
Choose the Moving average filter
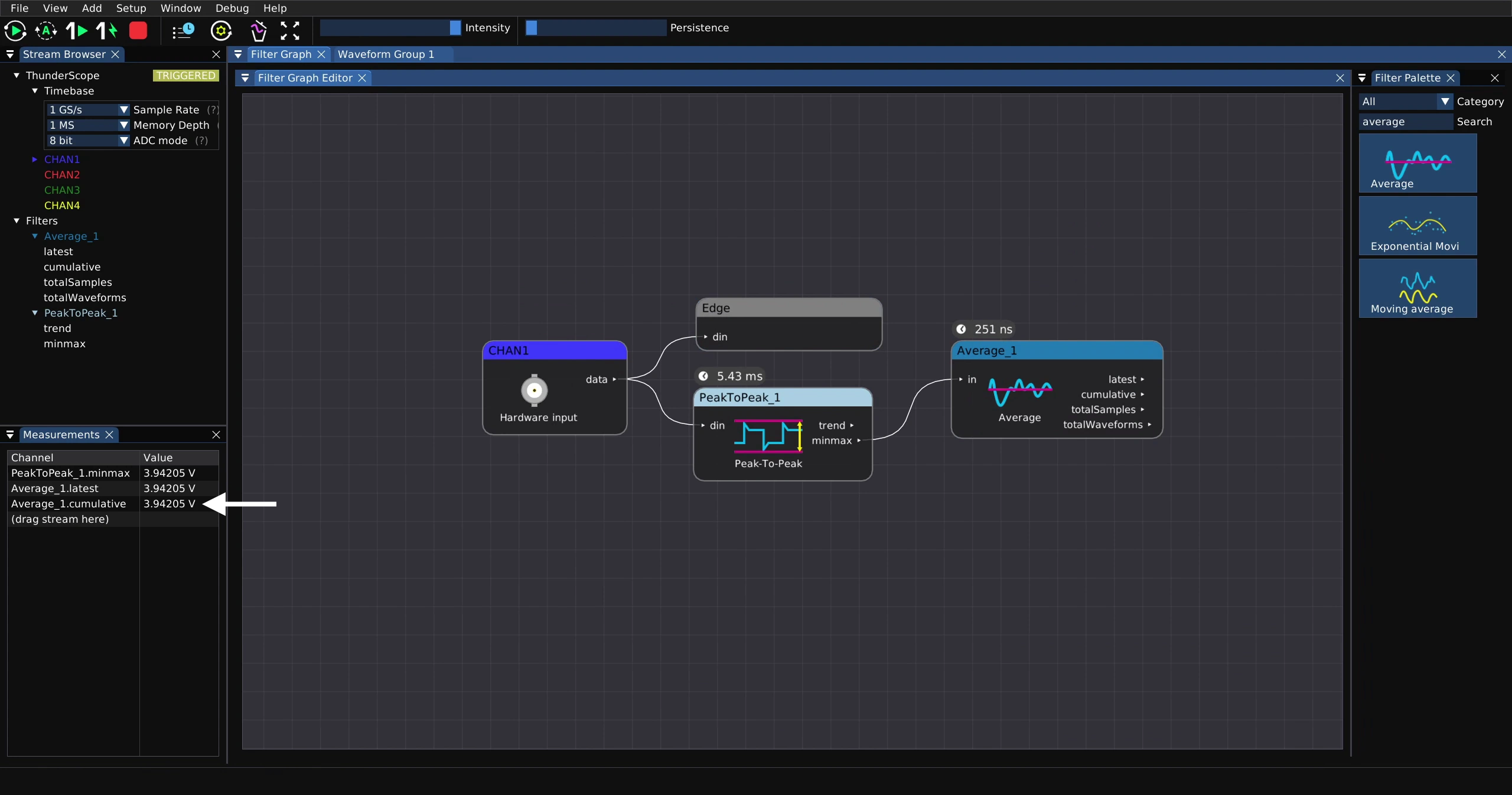(x=1417, y=288)
